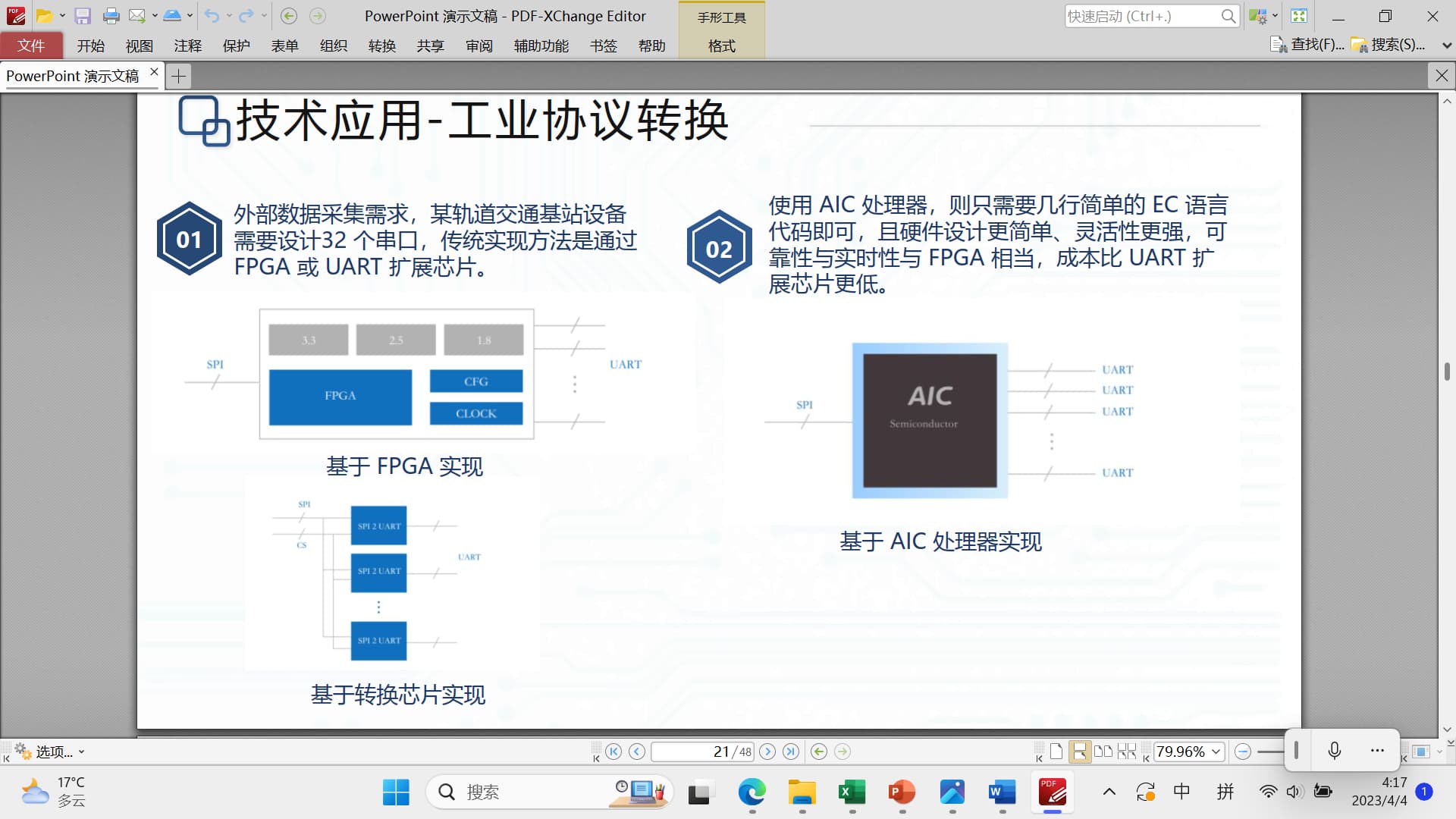1456x819 pixels.
Task: Expand the zoom level 79.96% dropdown
Action: point(1216,752)
